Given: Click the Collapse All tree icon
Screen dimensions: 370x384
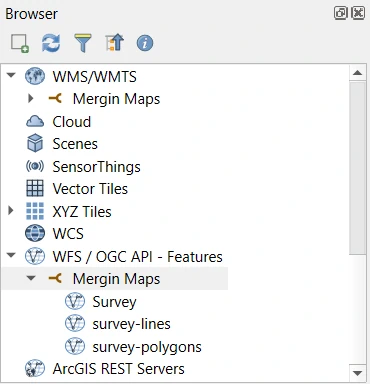Looking at the screenshot, I should click(x=114, y=43).
